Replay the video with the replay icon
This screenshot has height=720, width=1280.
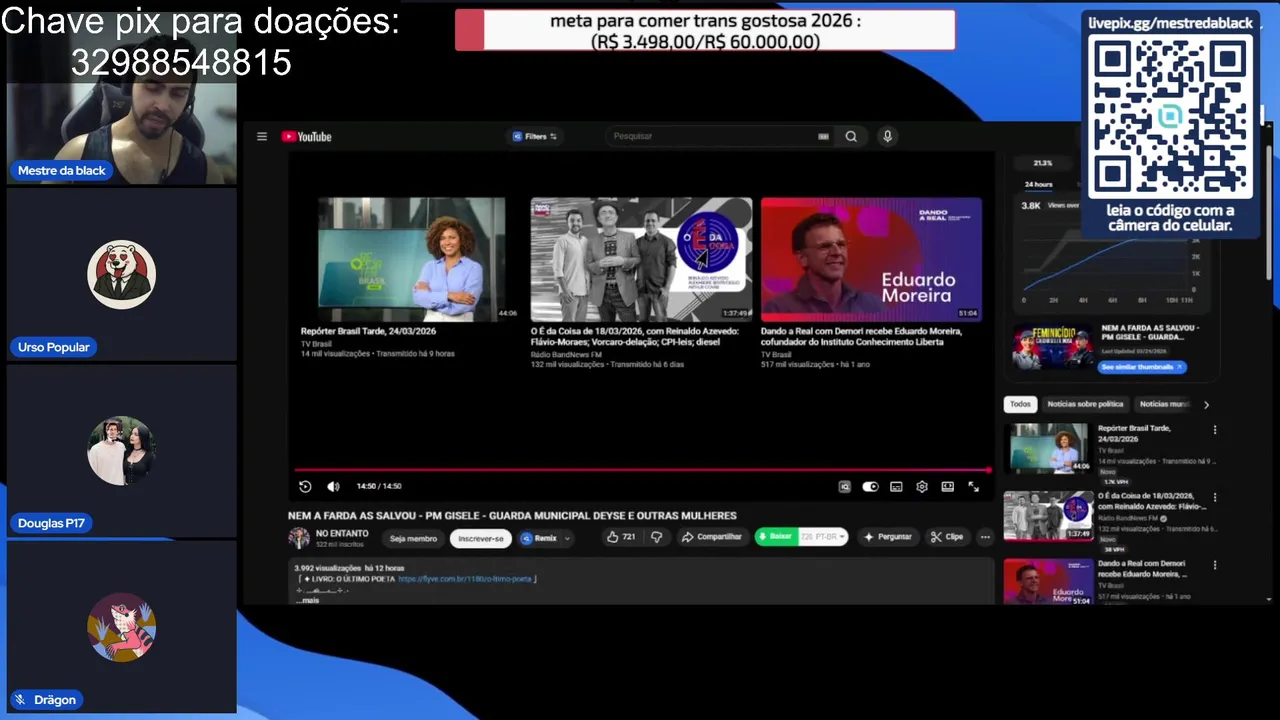pos(305,486)
